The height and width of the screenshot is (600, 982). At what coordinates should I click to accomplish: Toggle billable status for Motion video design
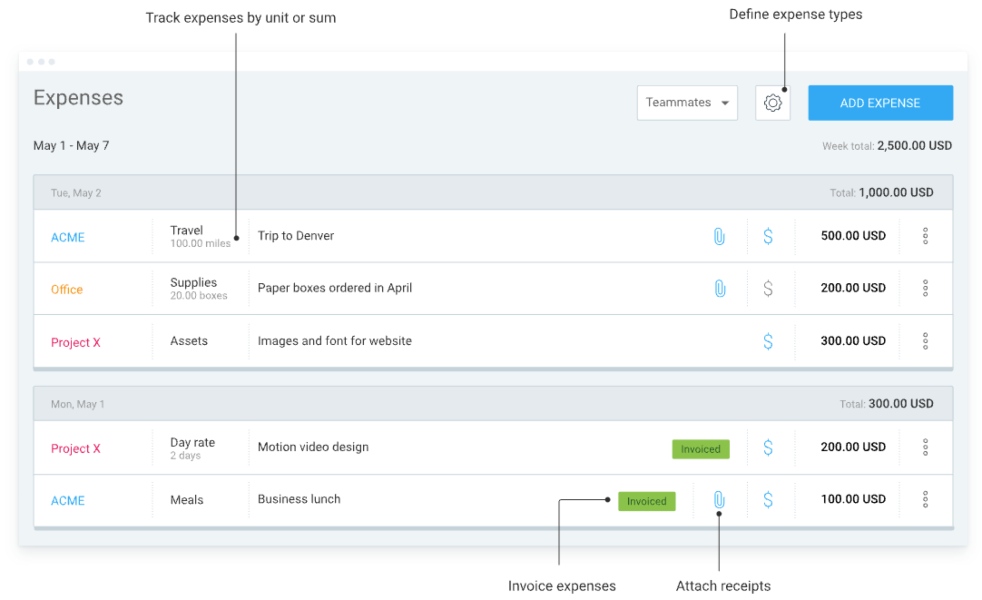(x=768, y=448)
